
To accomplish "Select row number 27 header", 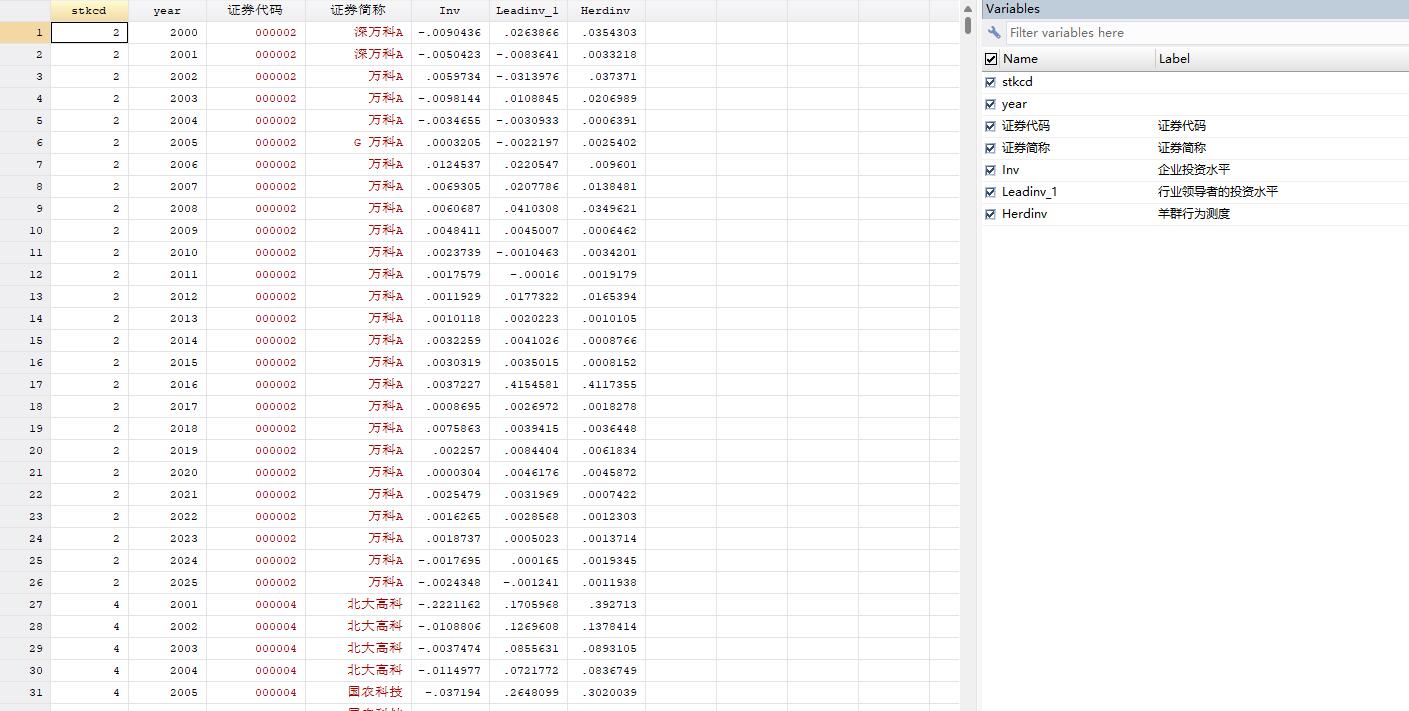I will click(x=25, y=605).
